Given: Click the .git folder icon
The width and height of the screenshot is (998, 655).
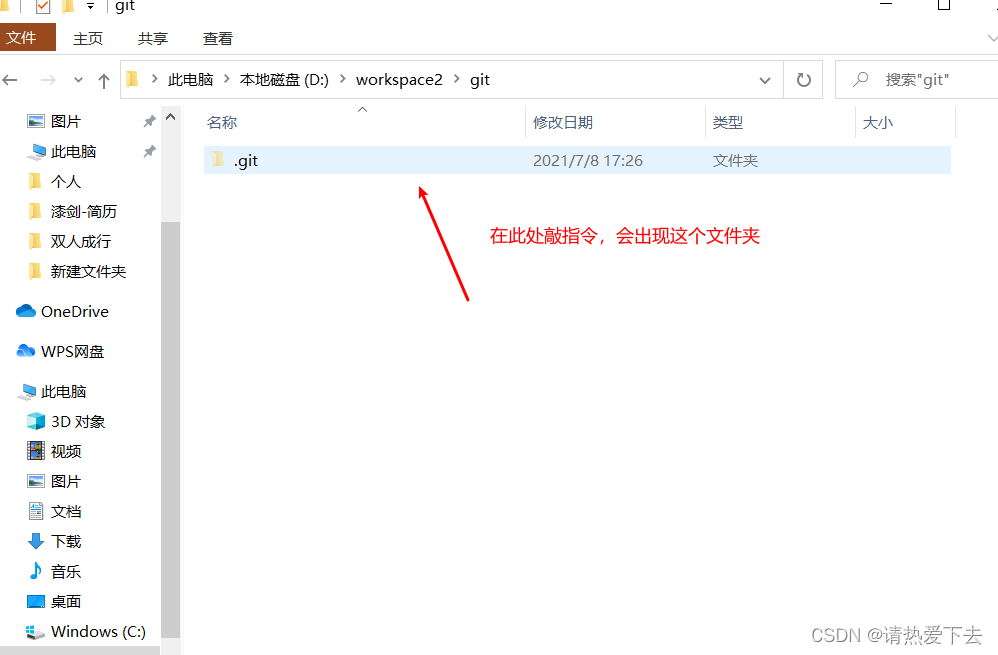Looking at the screenshot, I should click(x=218, y=159).
